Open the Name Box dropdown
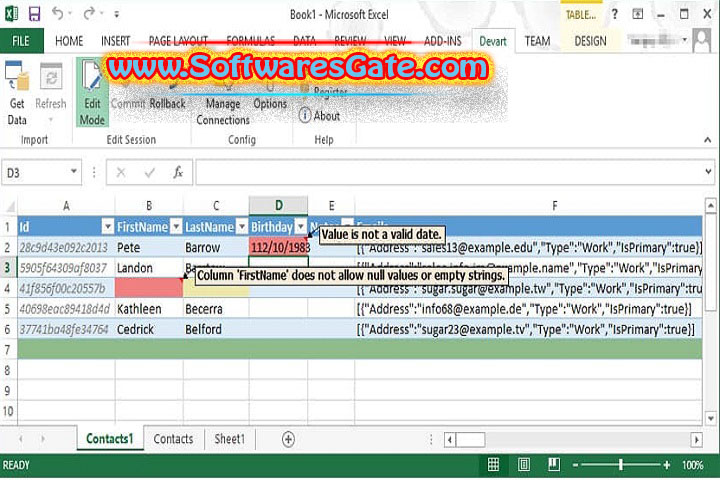 pos(73,172)
